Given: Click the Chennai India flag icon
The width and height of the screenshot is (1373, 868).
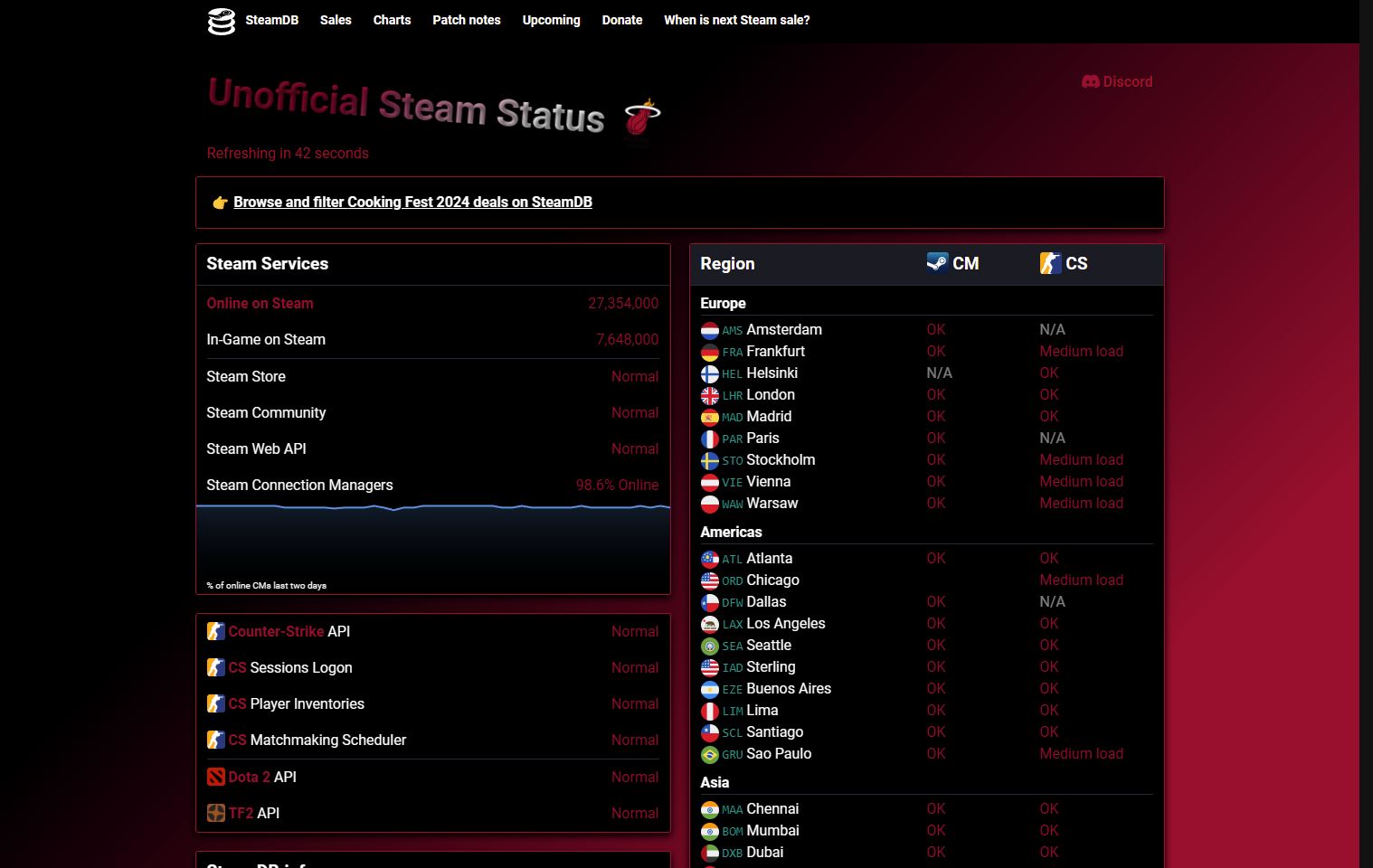Looking at the screenshot, I should tap(710, 809).
